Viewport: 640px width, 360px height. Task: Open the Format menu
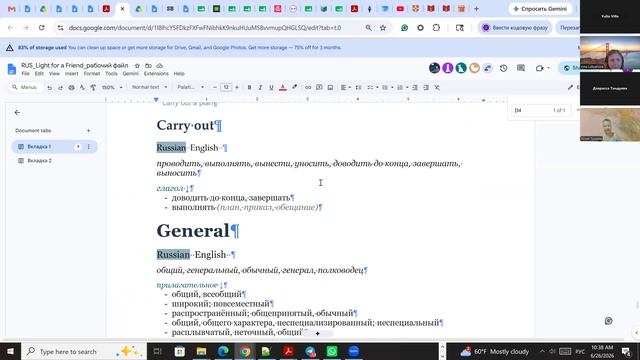(92, 74)
